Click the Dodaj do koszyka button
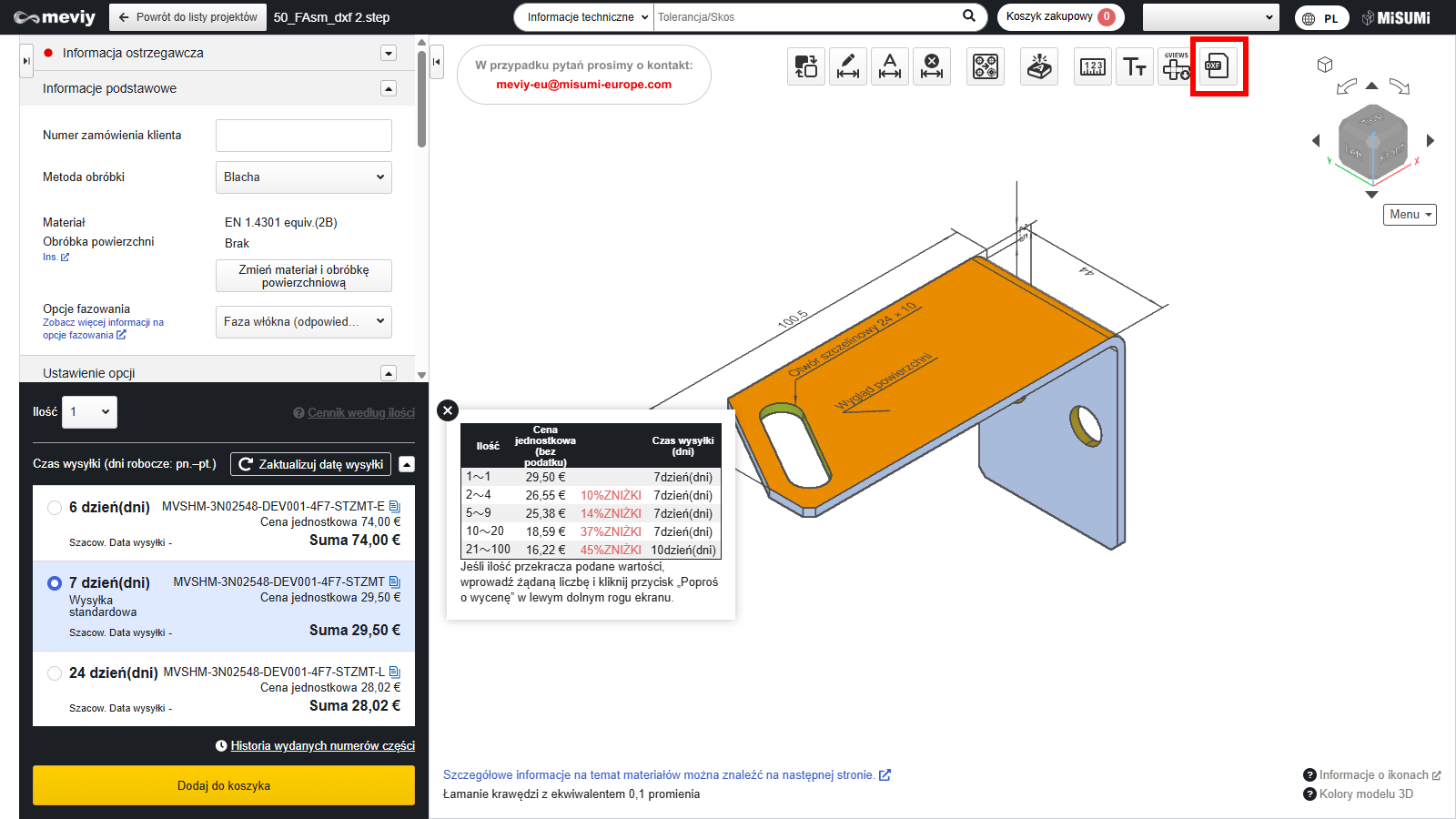Screen dimensions: 1456x819 click(x=224, y=785)
